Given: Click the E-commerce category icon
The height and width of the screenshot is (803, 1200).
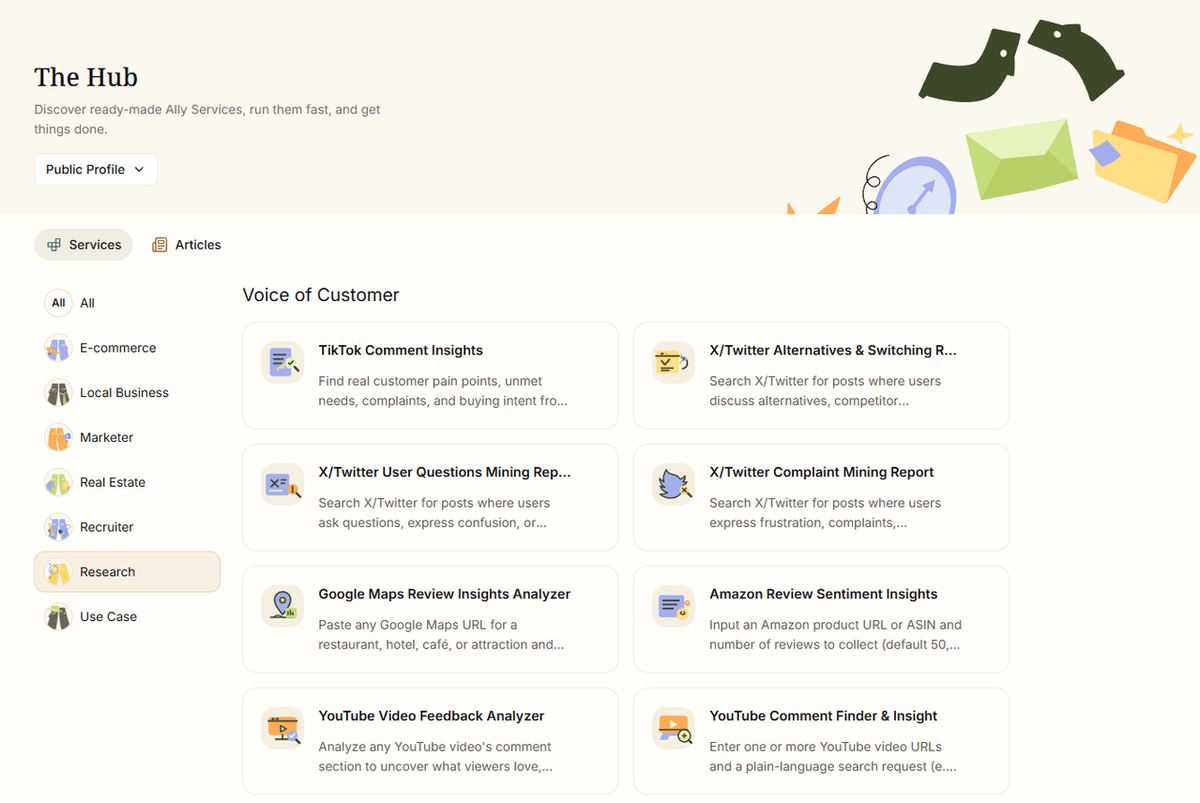Looking at the screenshot, I should [x=58, y=348].
